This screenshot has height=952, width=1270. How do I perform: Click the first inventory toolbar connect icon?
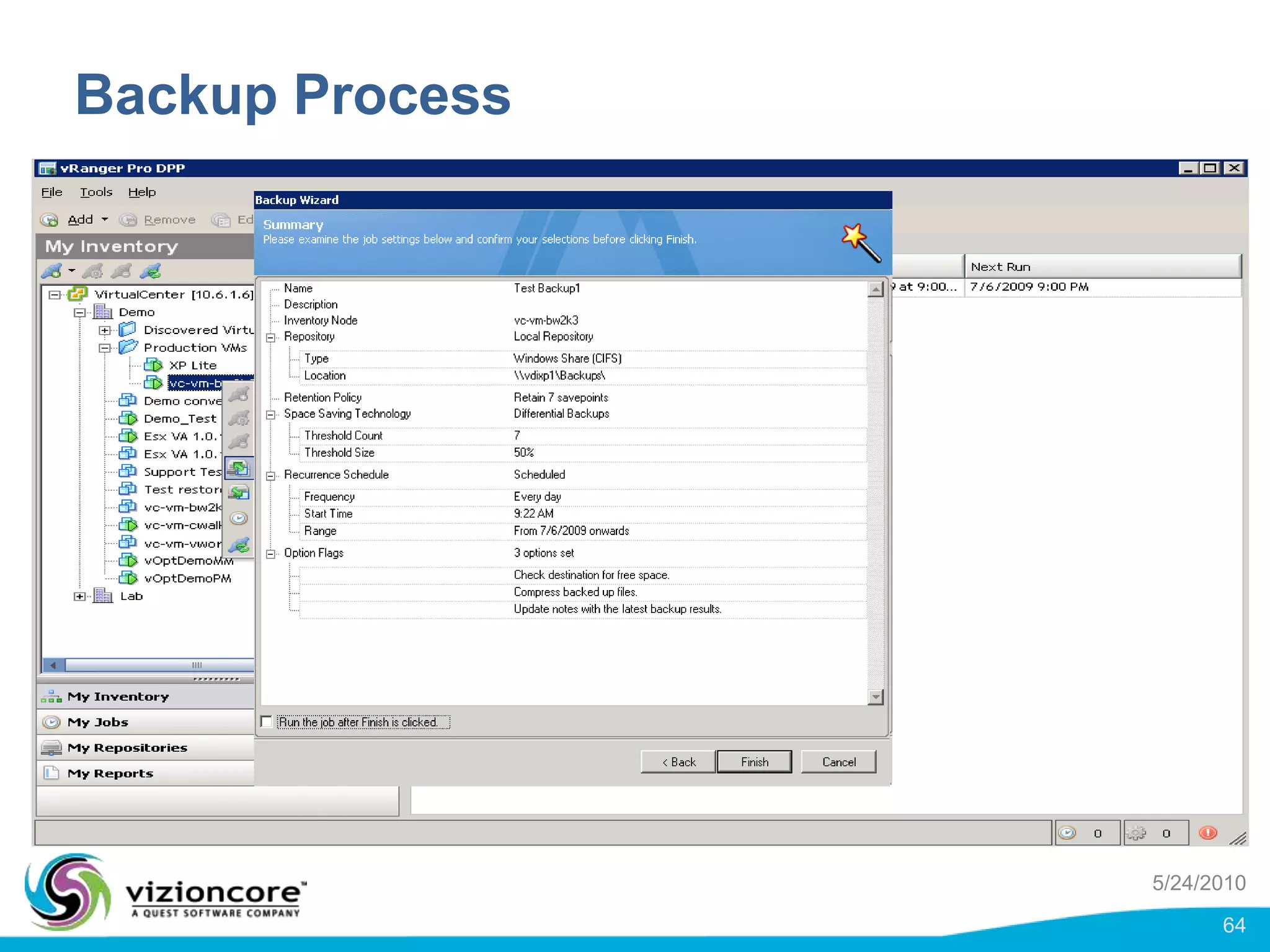pyautogui.click(x=51, y=271)
